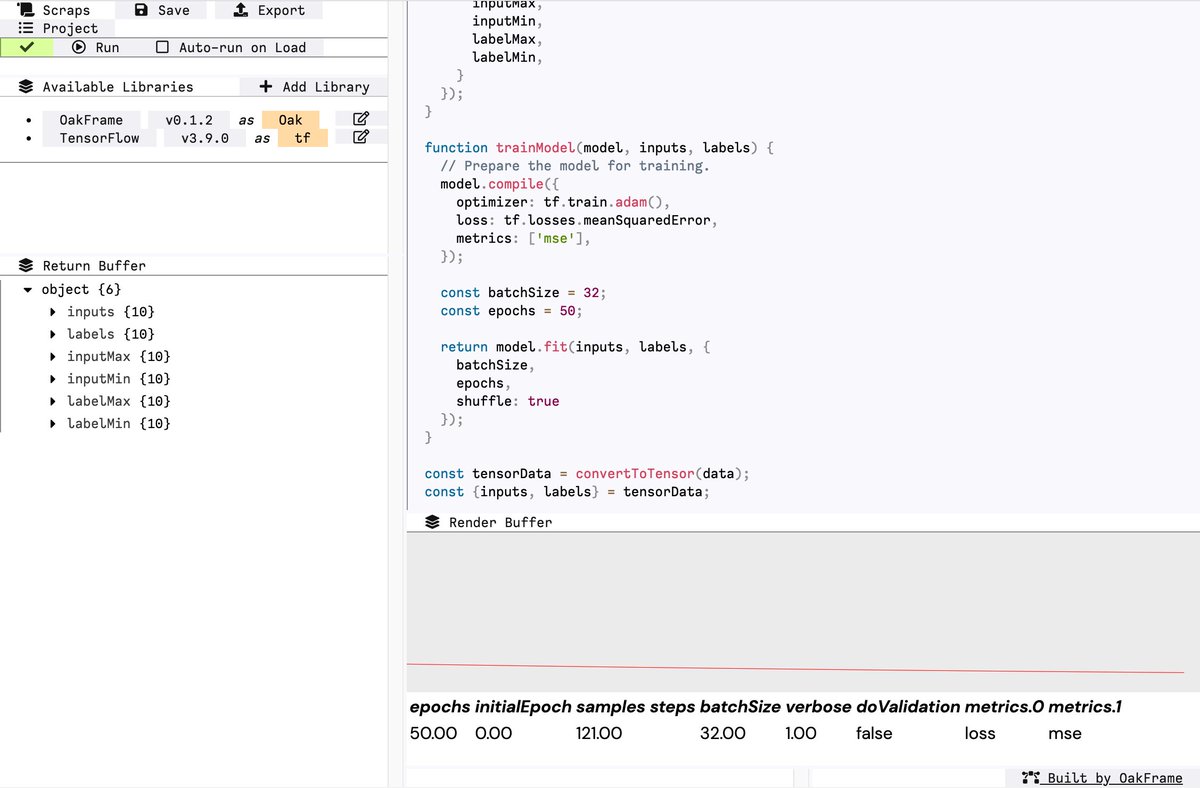Click the epochs column header
1200x788 pixels.
point(440,707)
